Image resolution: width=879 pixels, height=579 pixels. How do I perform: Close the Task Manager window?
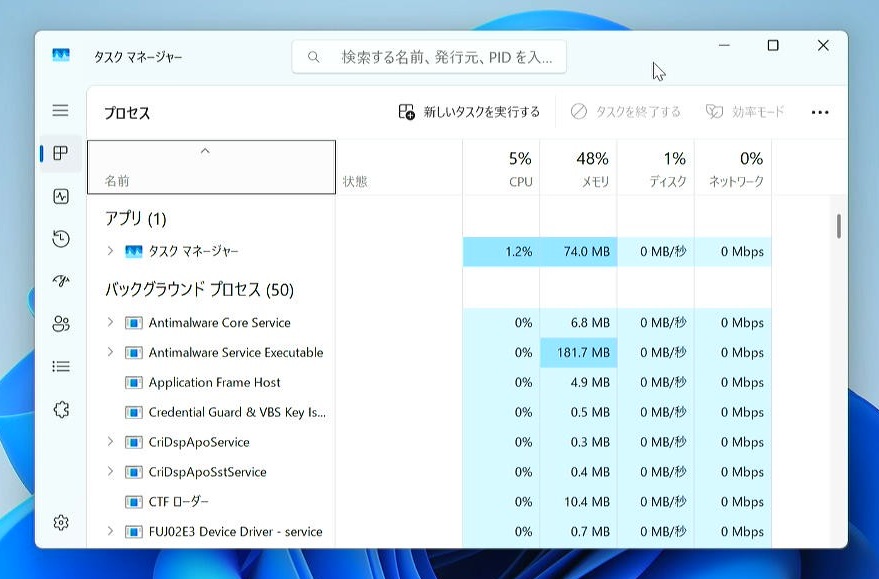(x=823, y=45)
